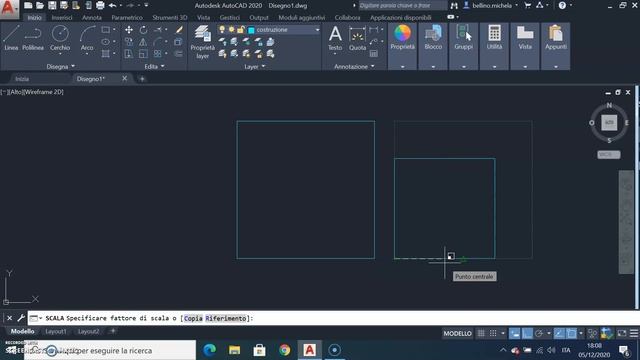
Task: Click the ViewCube top face
Action: click(x=609, y=122)
